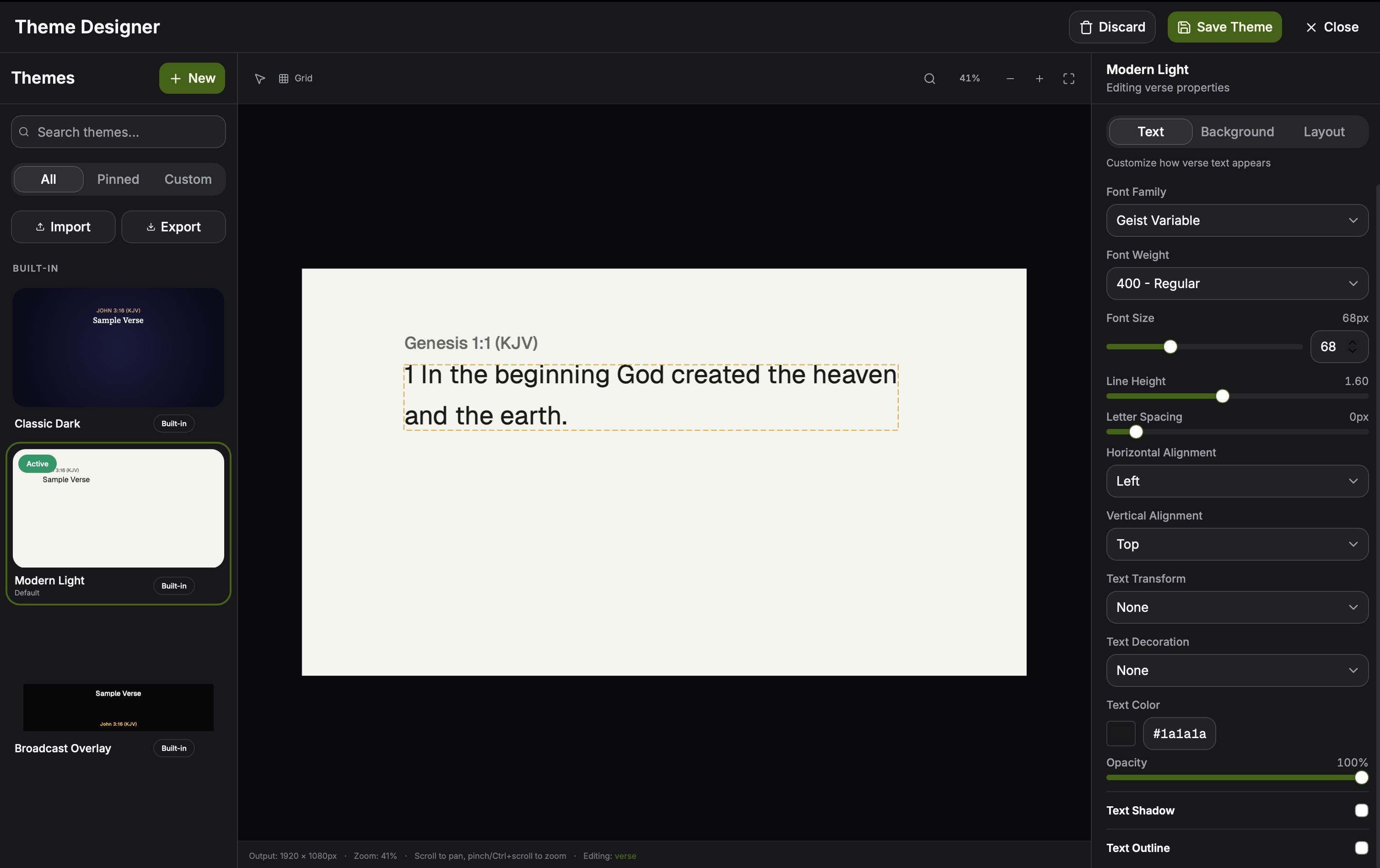Save the theme

click(x=1225, y=27)
